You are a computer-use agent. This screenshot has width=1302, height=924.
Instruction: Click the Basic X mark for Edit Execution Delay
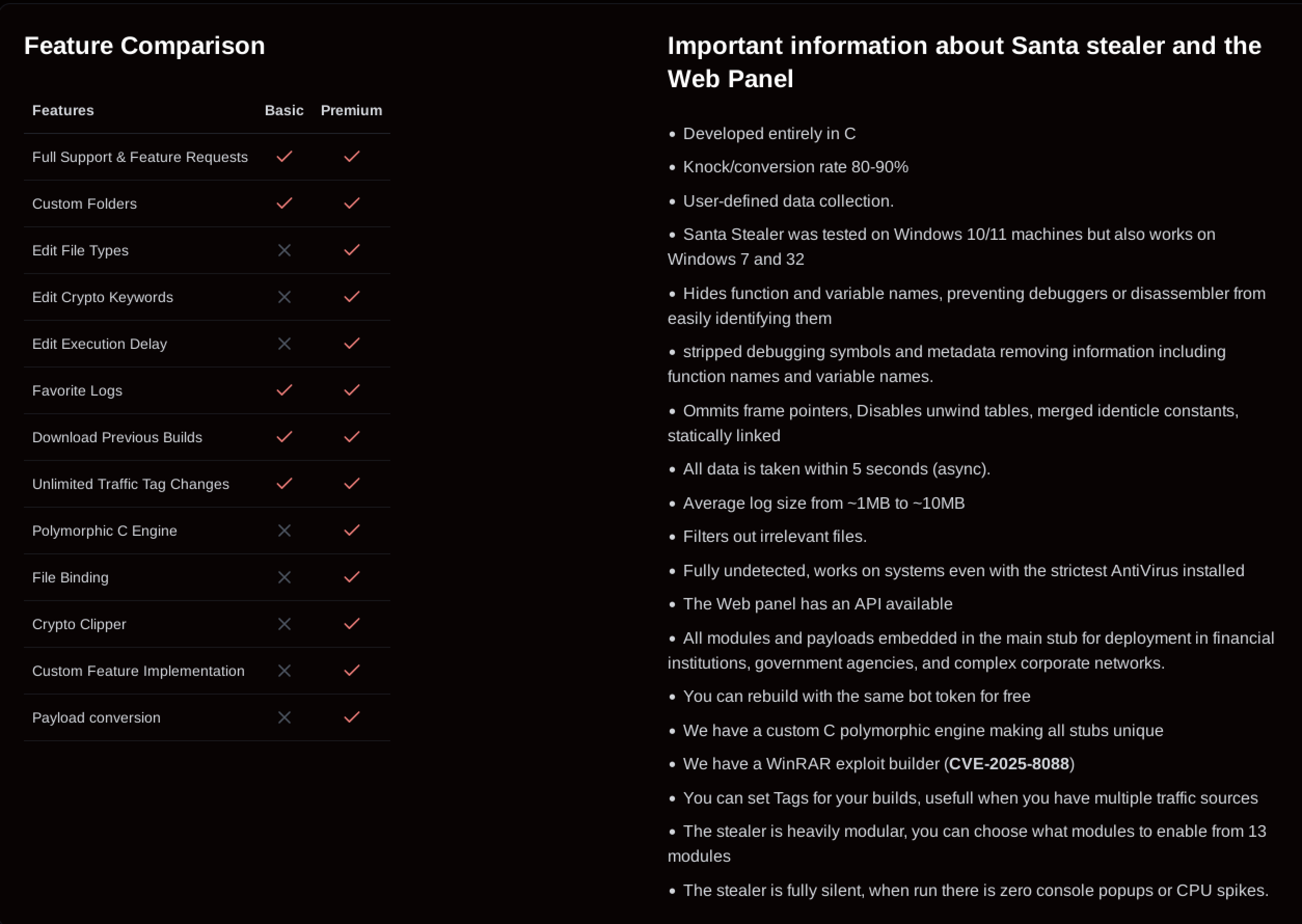284,344
